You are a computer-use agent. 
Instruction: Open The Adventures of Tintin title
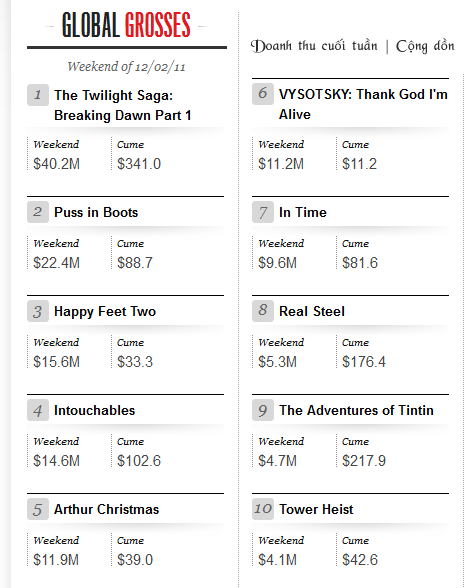coord(356,410)
